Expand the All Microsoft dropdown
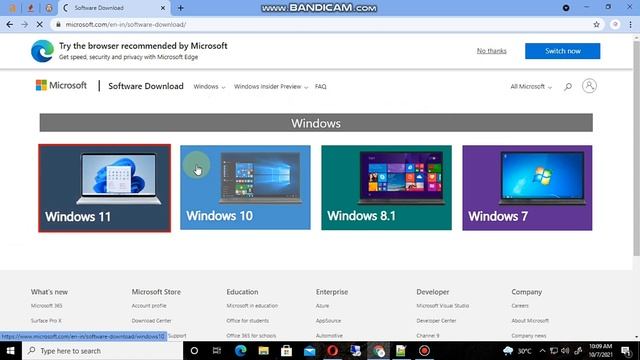This screenshot has width=640, height=360. click(x=531, y=87)
